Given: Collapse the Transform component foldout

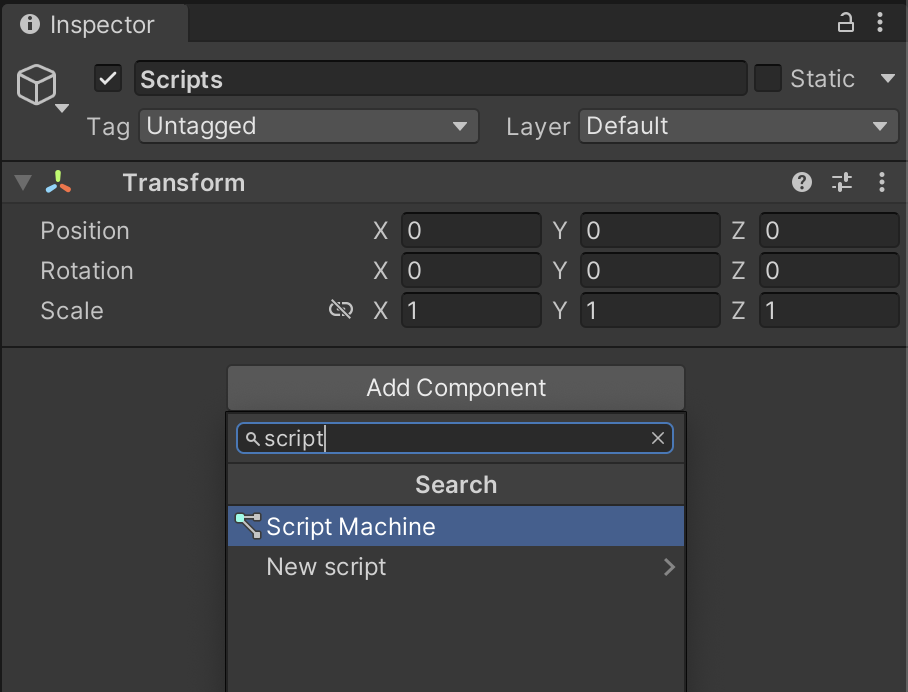Looking at the screenshot, I should (23, 182).
